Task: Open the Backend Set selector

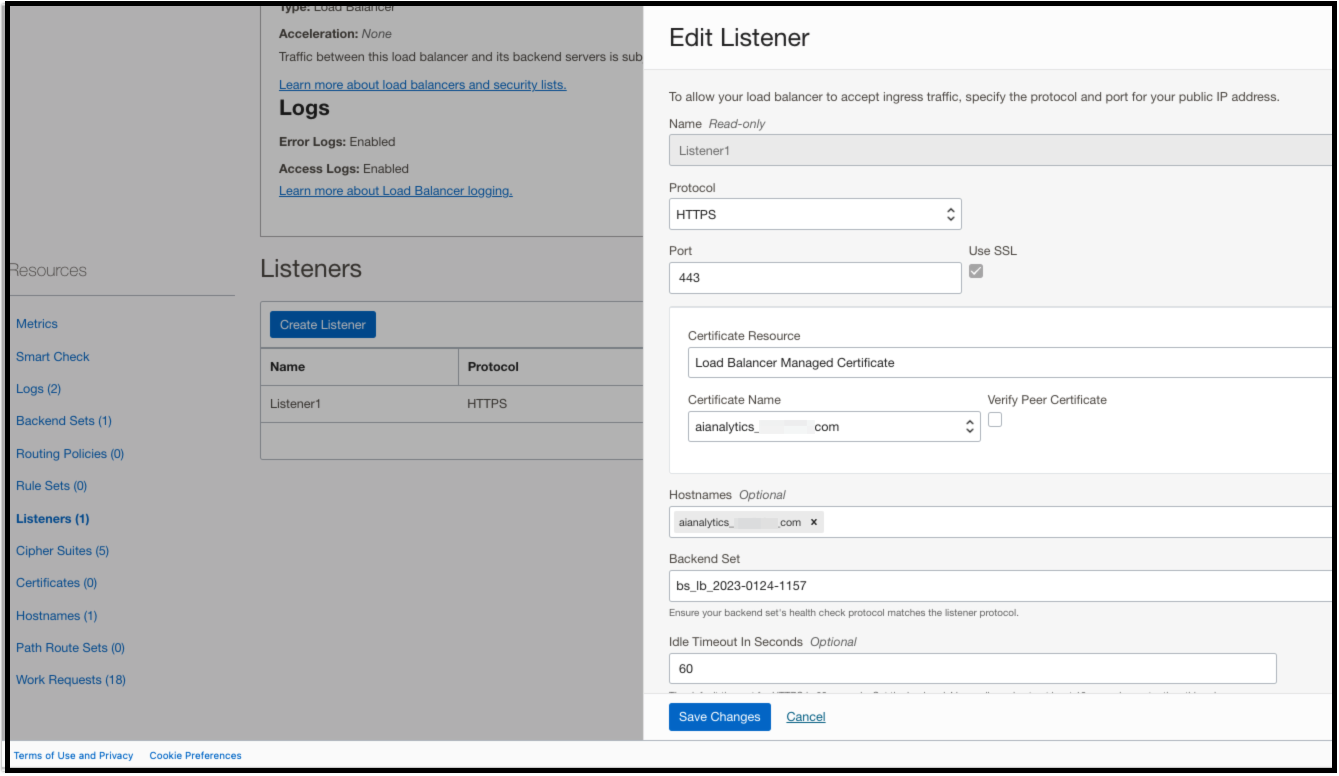Action: (x=1000, y=586)
